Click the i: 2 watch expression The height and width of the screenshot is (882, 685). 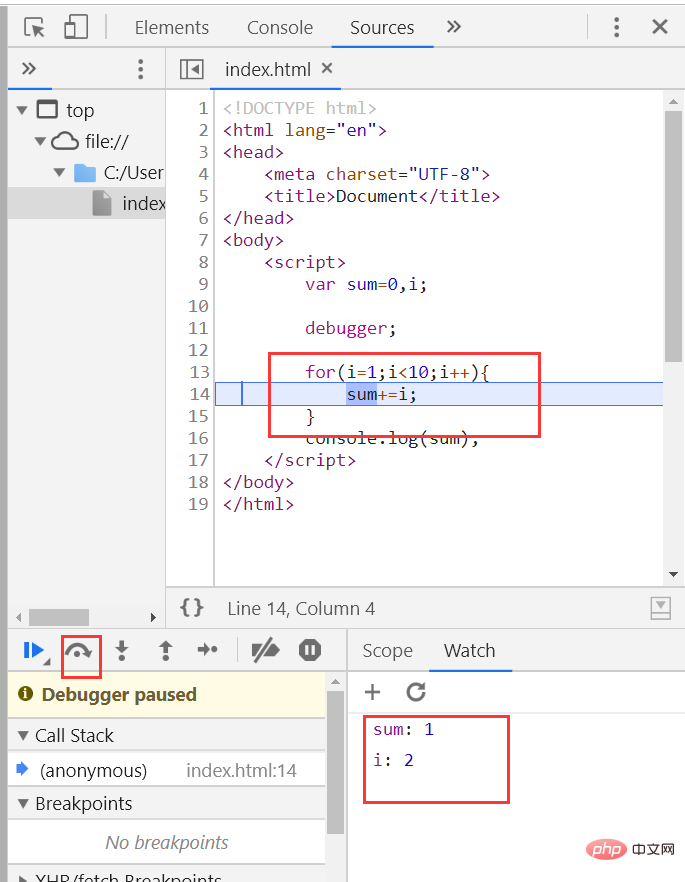pos(394,760)
